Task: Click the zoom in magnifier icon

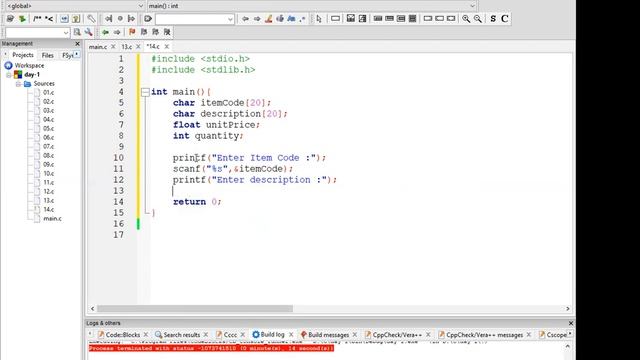Action: click(x=466, y=19)
